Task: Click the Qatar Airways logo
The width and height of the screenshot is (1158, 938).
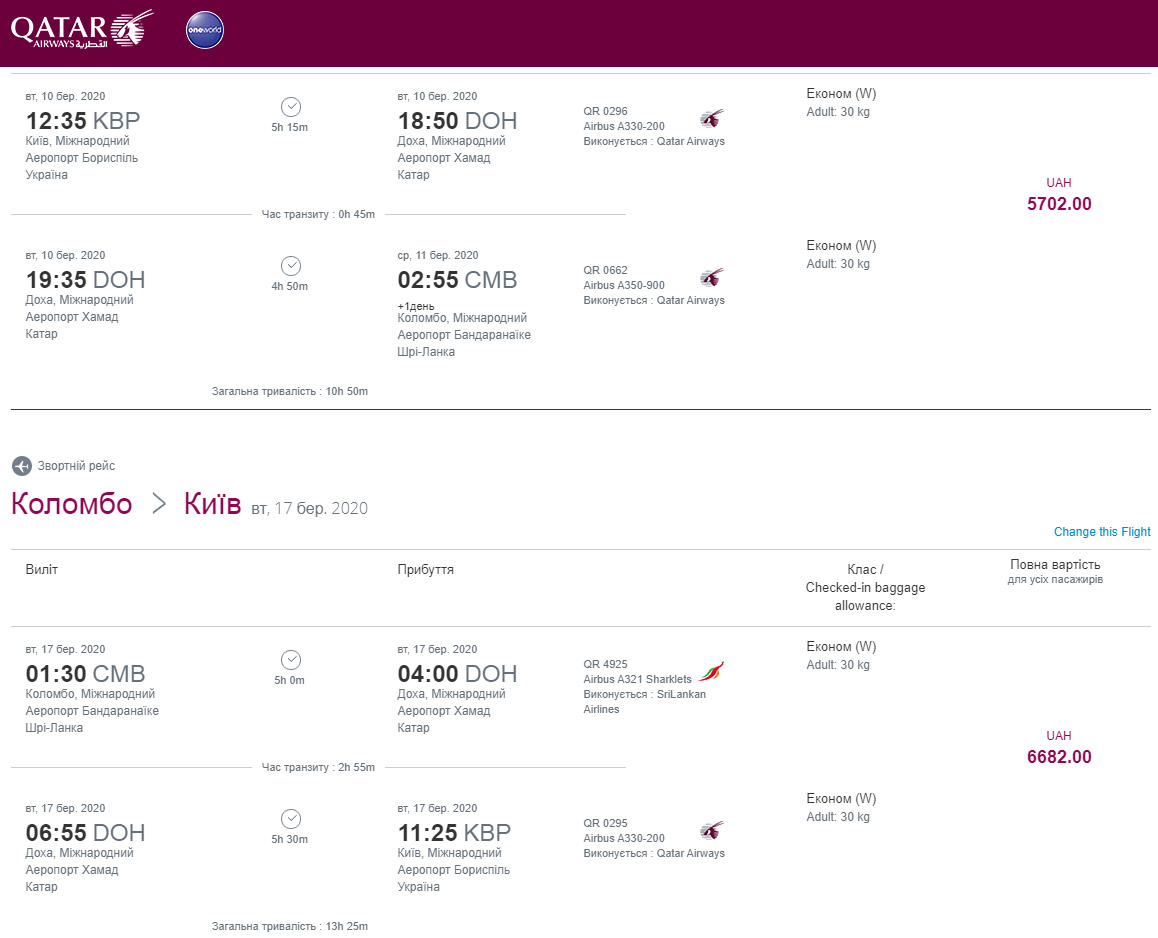Action: [x=82, y=30]
